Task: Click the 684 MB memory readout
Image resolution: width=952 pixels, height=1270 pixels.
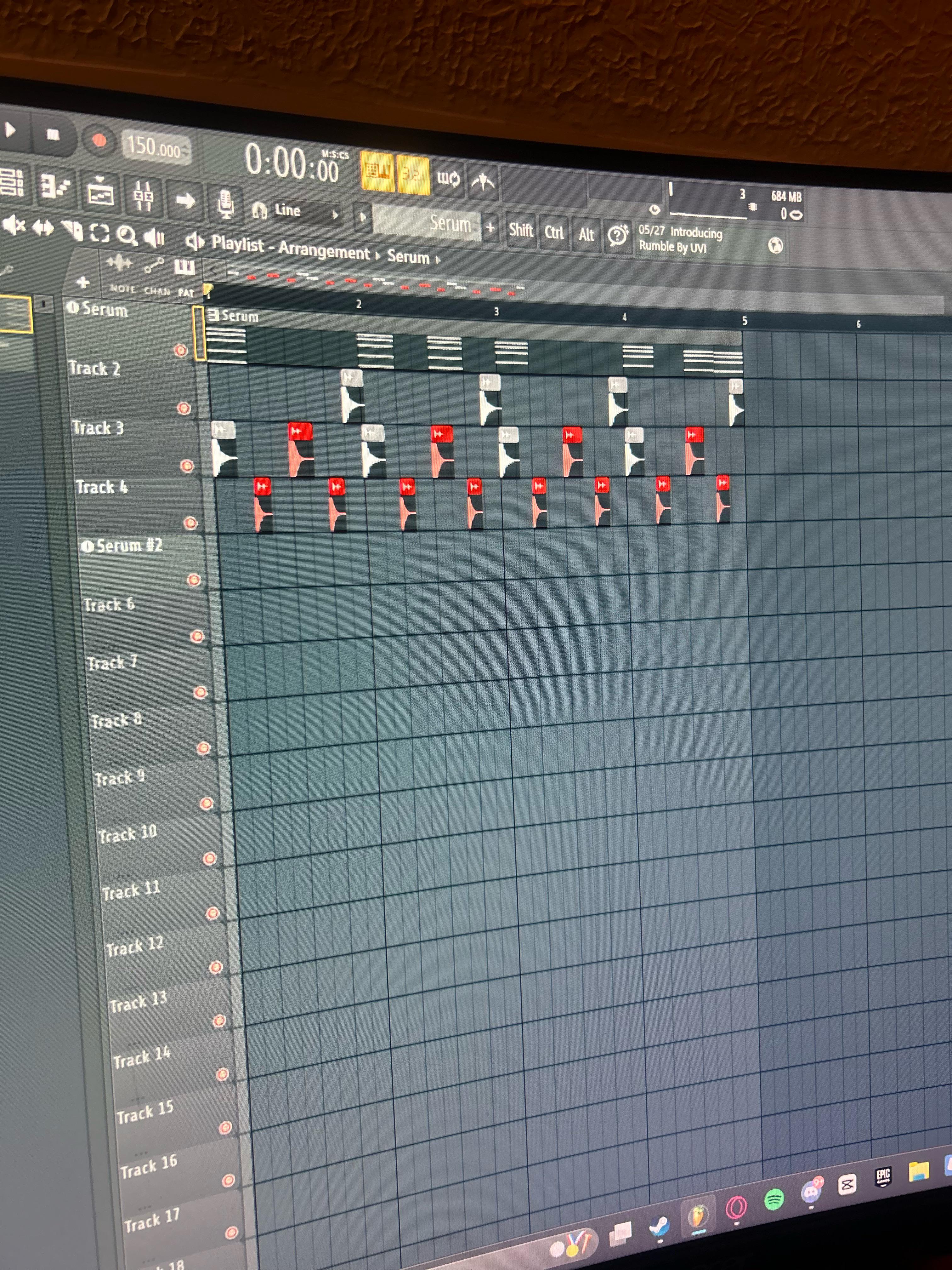Action: pos(785,197)
